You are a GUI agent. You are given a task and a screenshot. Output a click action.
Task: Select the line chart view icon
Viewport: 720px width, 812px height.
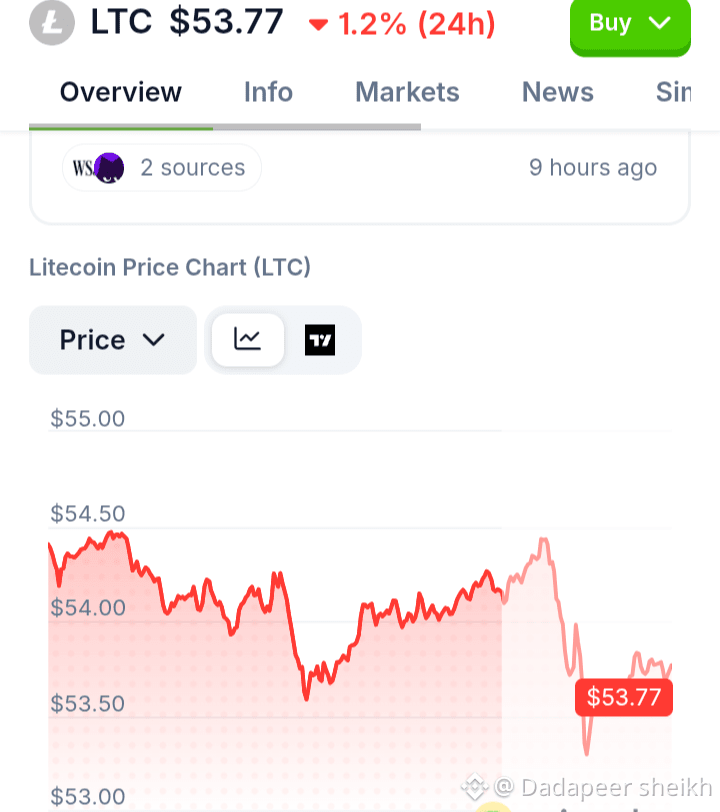tap(248, 340)
